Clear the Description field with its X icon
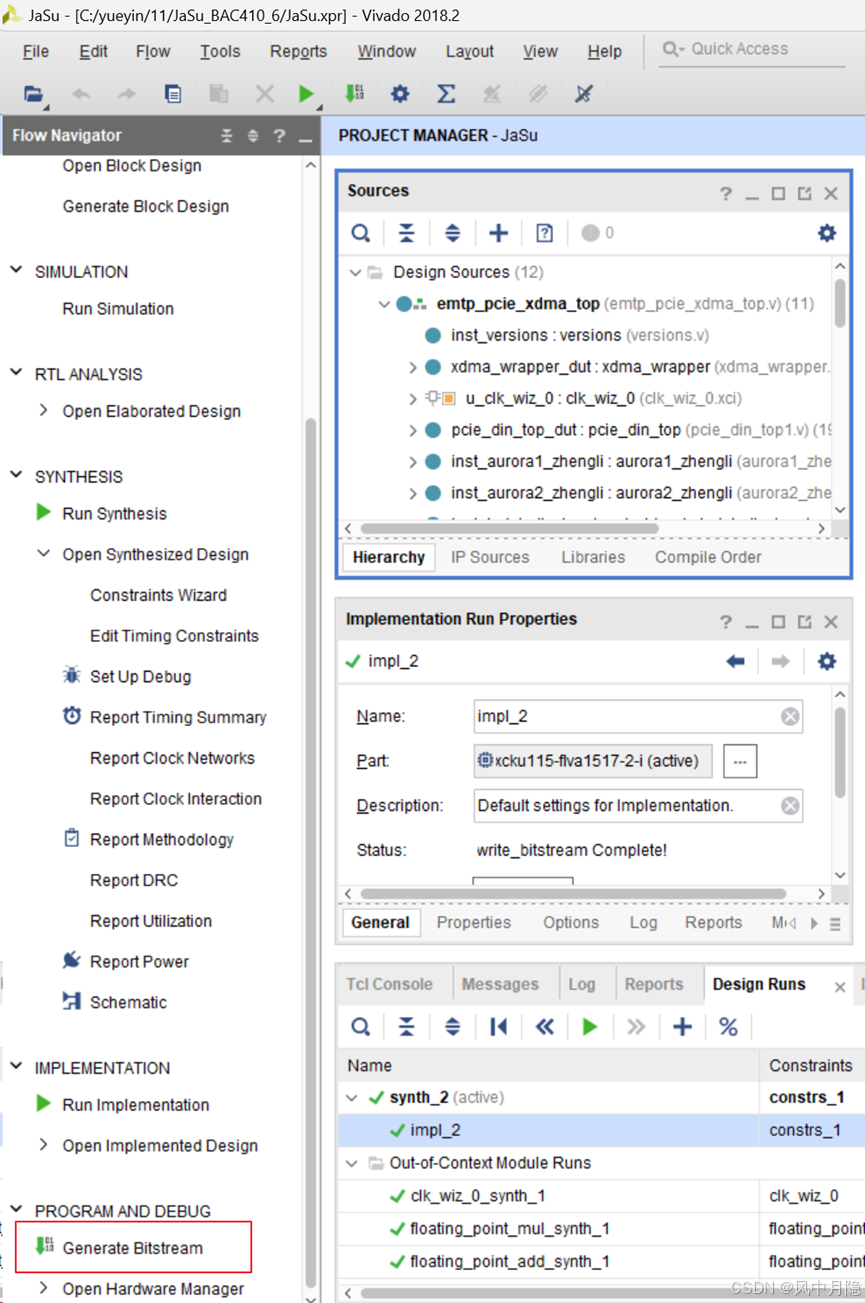 (790, 805)
